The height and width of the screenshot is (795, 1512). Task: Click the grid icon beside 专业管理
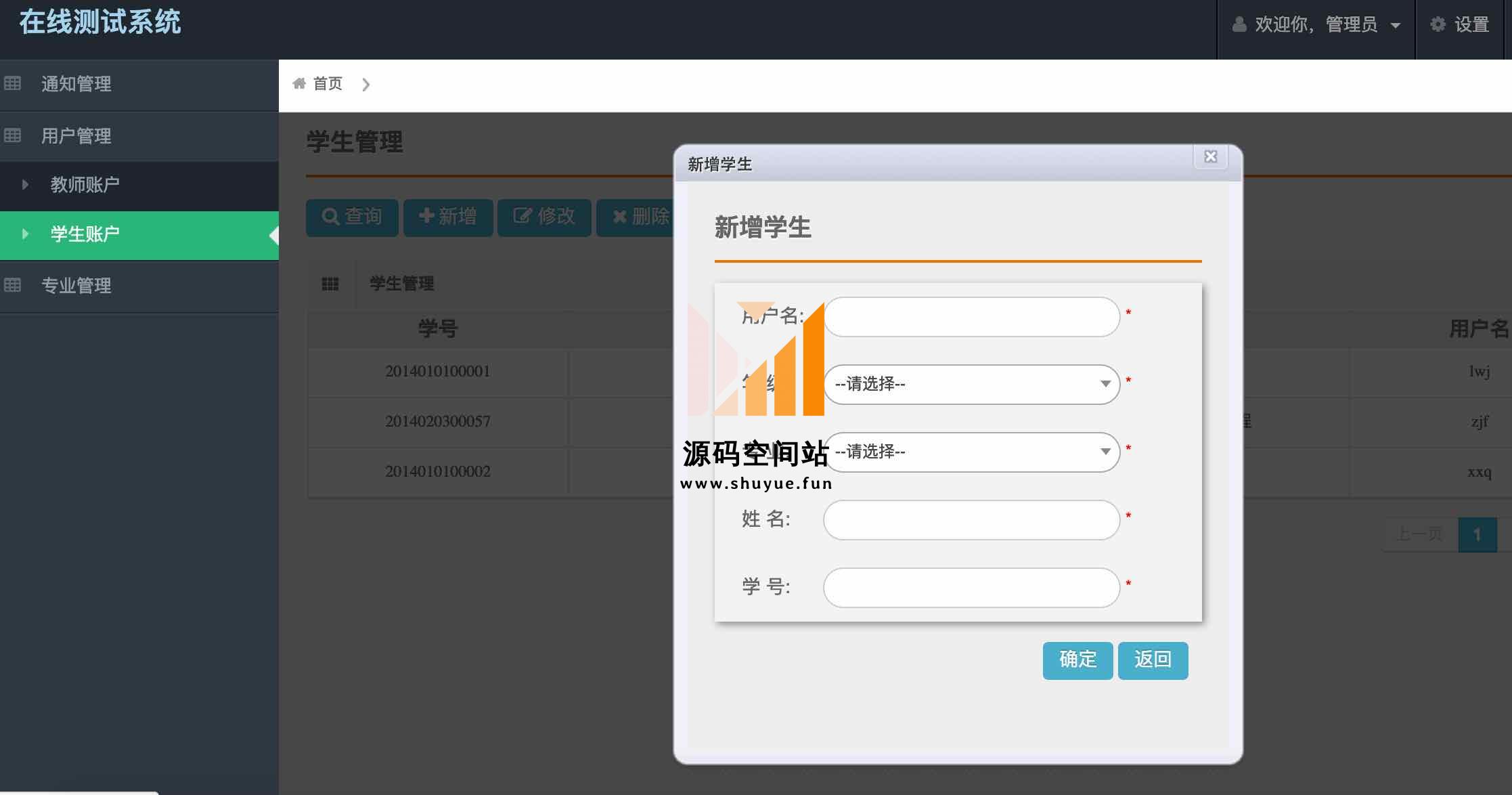click(13, 285)
